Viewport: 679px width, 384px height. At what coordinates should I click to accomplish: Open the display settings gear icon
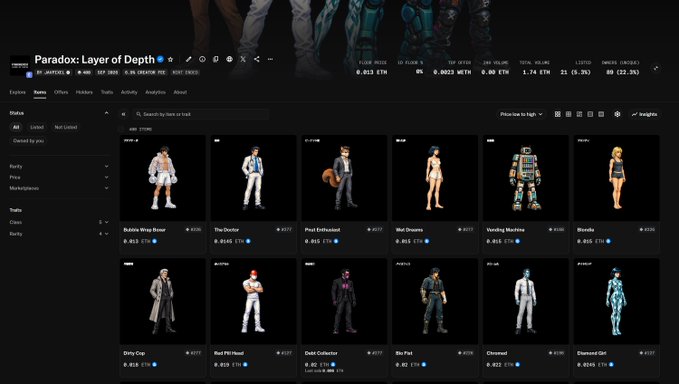(x=618, y=114)
